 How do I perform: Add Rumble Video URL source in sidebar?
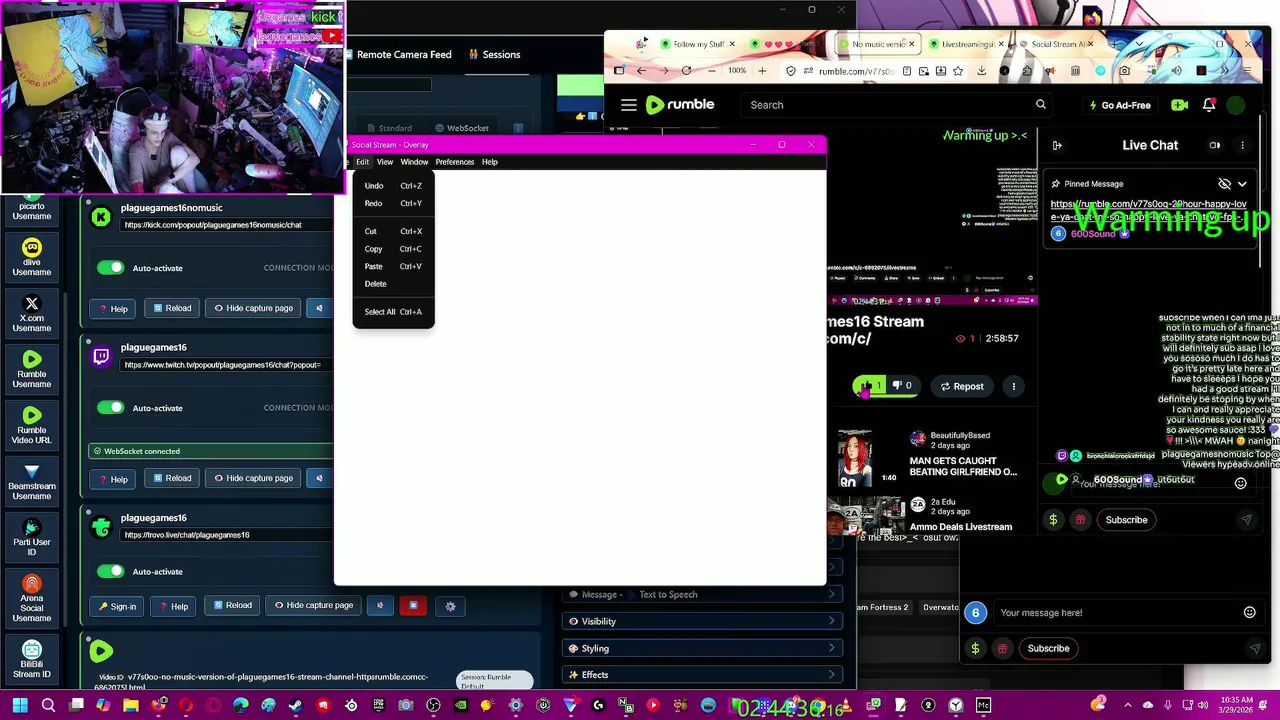(32, 425)
